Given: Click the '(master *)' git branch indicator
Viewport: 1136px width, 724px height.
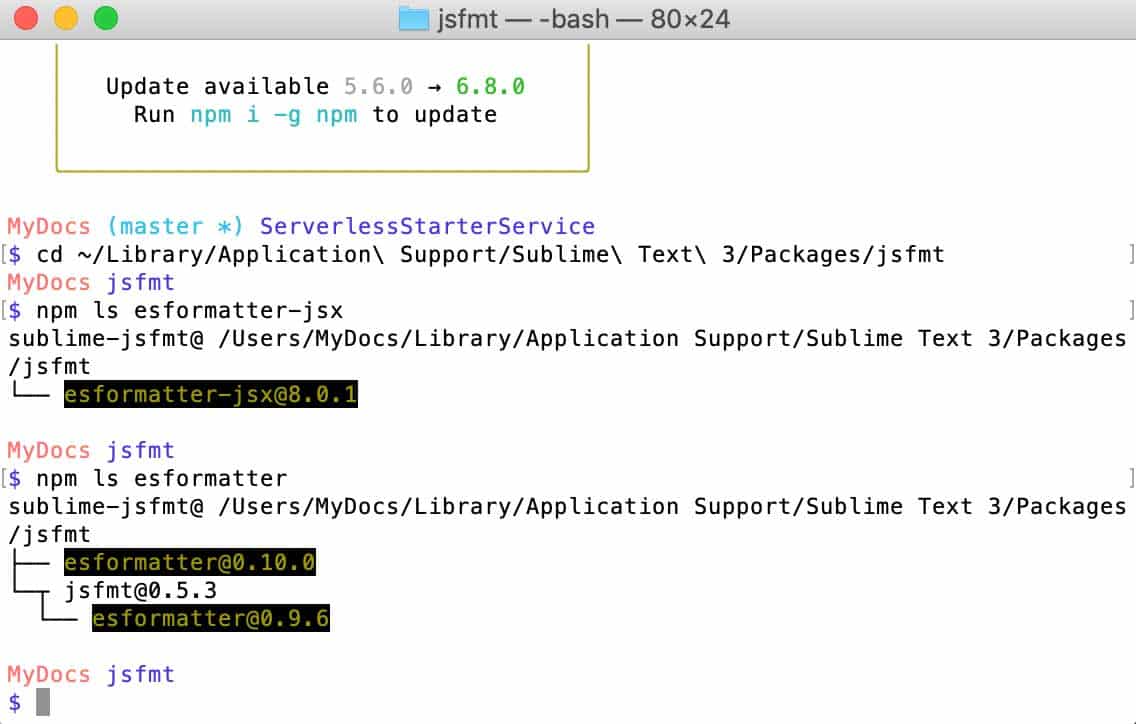Looking at the screenshot, I should (x=175, y=227).
